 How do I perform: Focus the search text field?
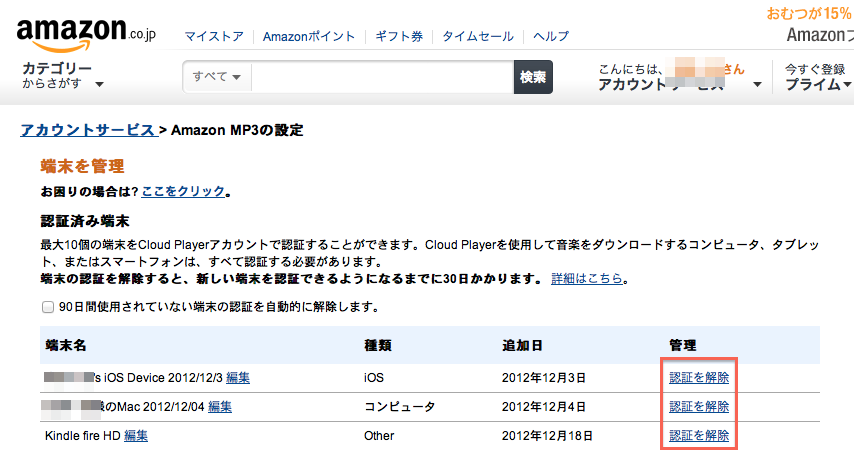tap(382, 77)
